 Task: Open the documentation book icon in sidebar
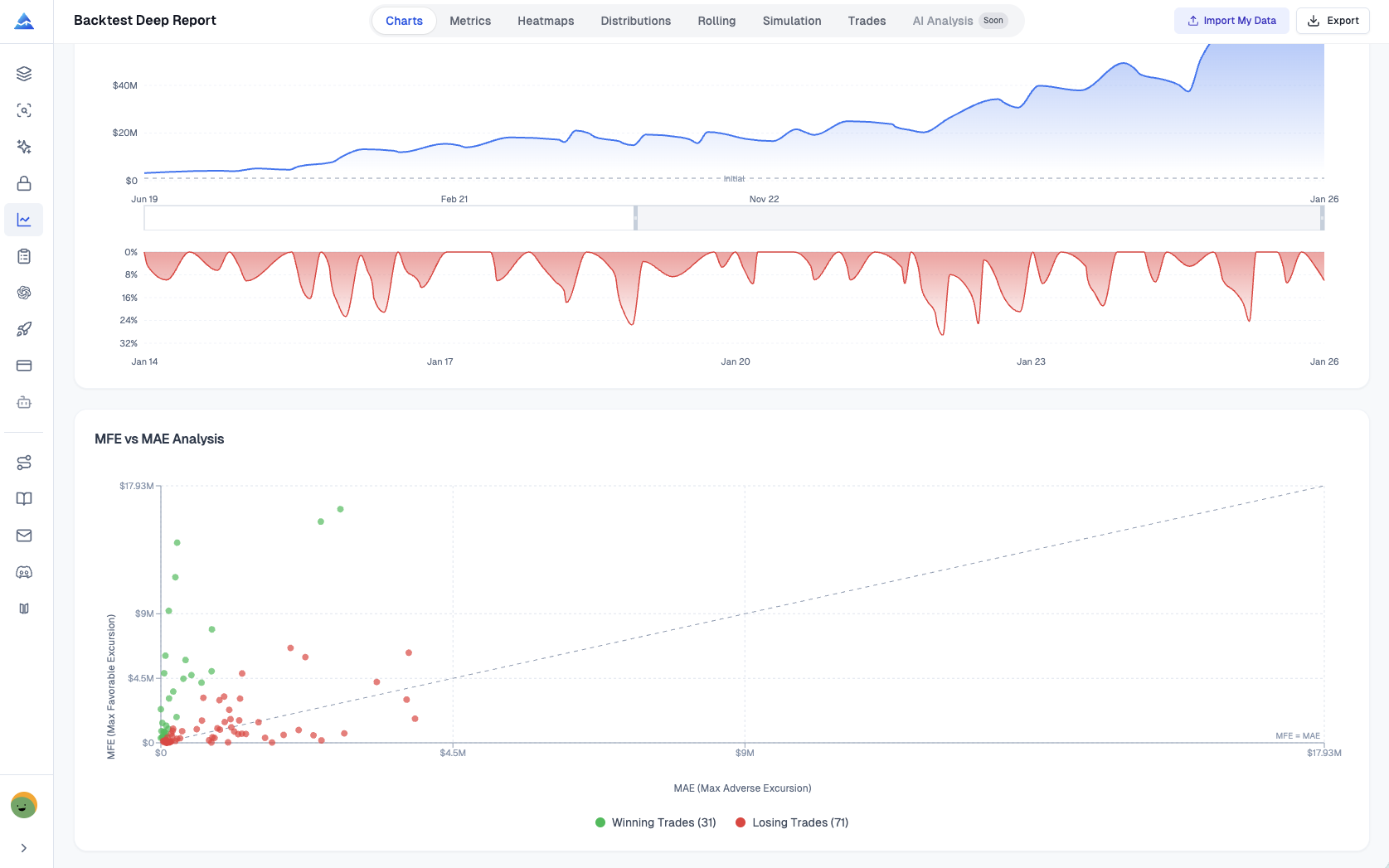click(x=24, y=498)
